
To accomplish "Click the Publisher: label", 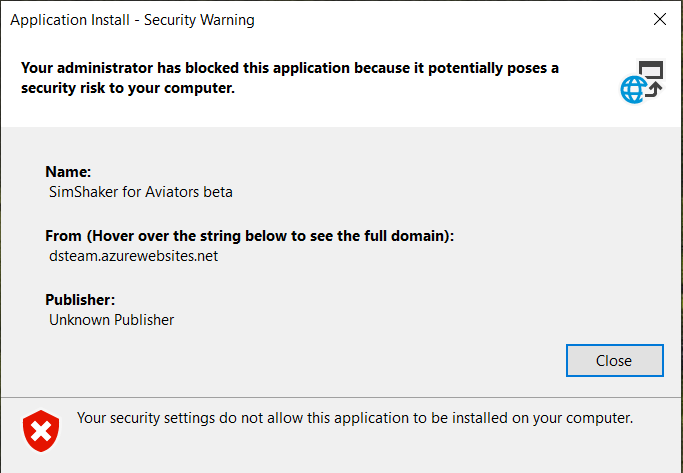I will click(80, 300).
